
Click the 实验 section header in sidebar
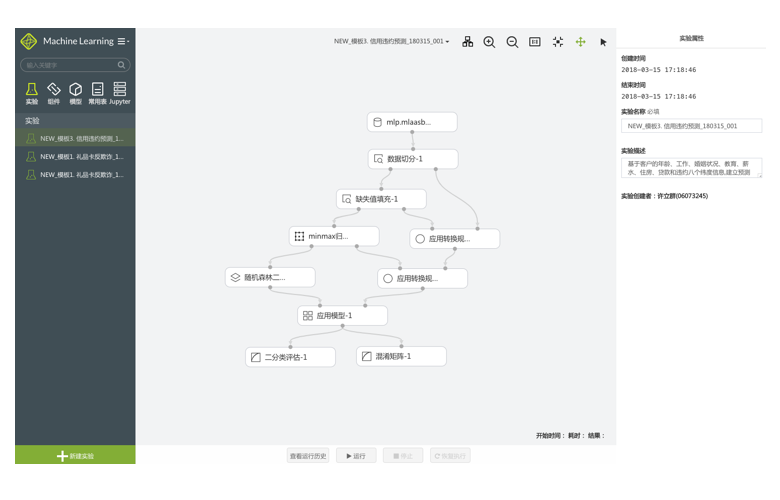tap(75, 120)
